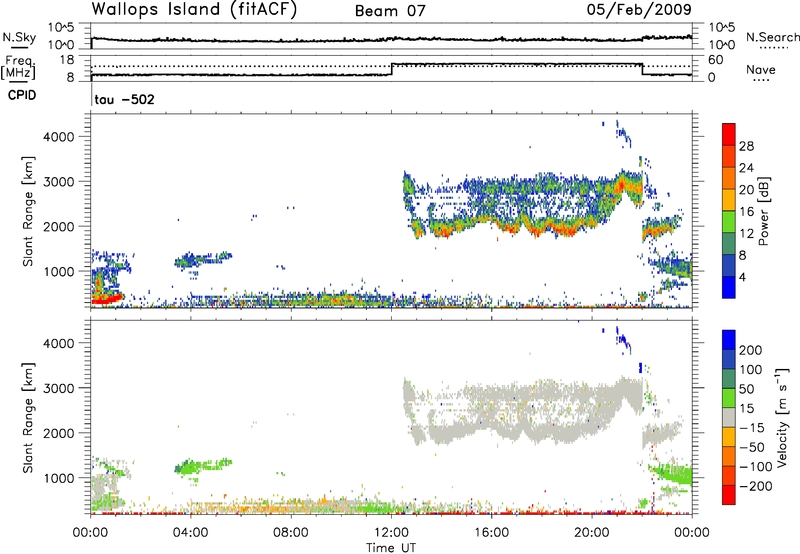Click the '3000' tick on velocity panel
800x554 pixels.
(x=59, y=388)
